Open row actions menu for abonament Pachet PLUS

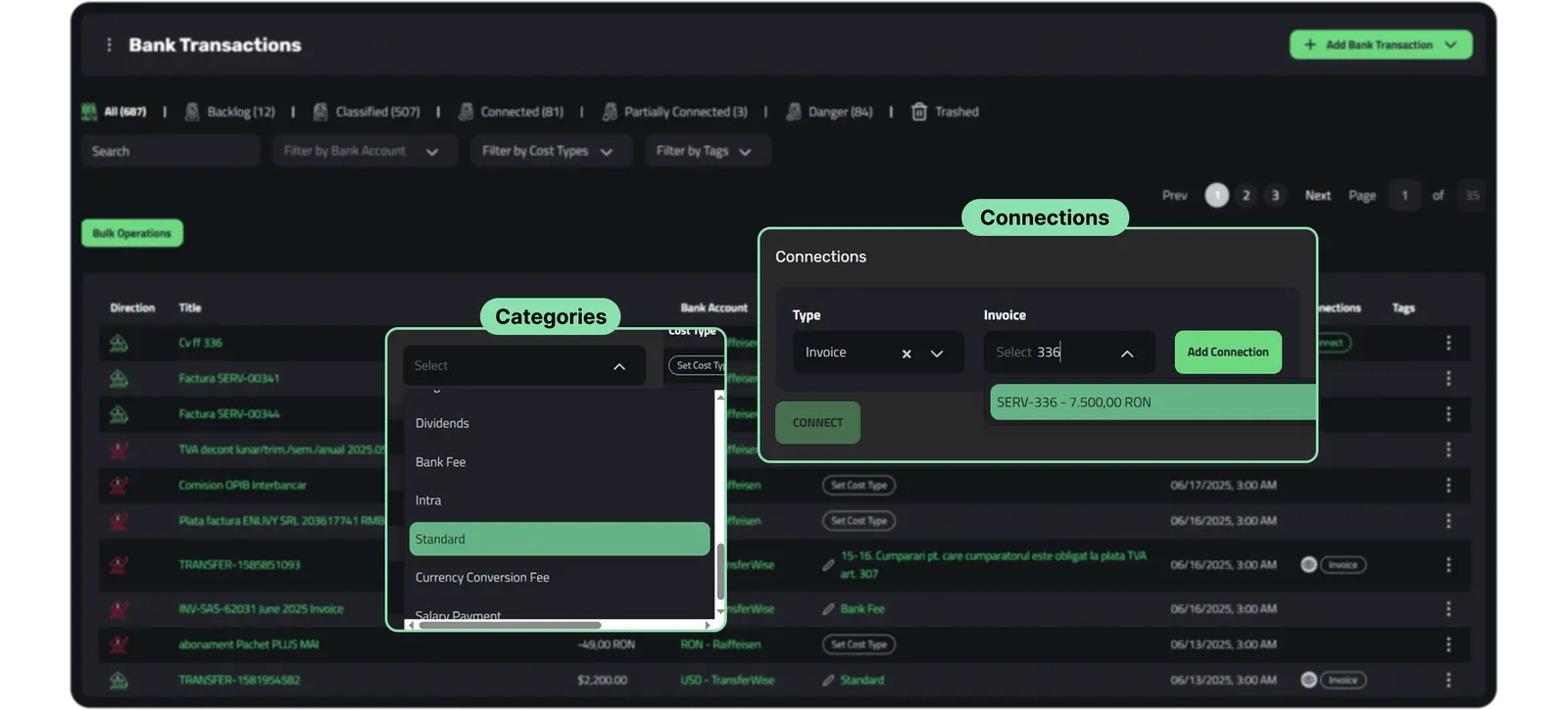click(x=1448, y=644)
